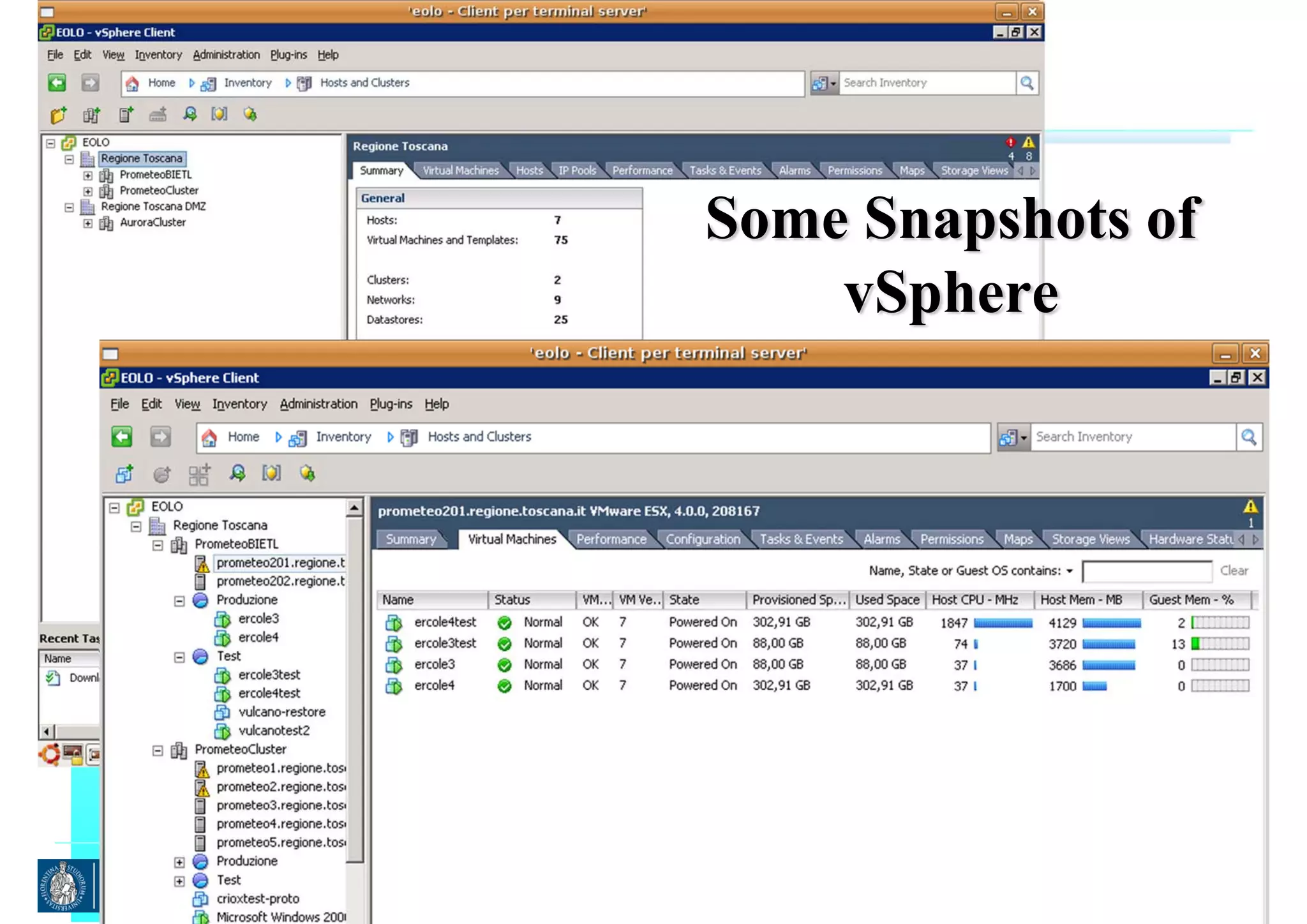Collapse the PrometeoCluster node in front window
The height and width of the screenshot is (924, 1307).
pyautogui.click(x=158, y=750)
